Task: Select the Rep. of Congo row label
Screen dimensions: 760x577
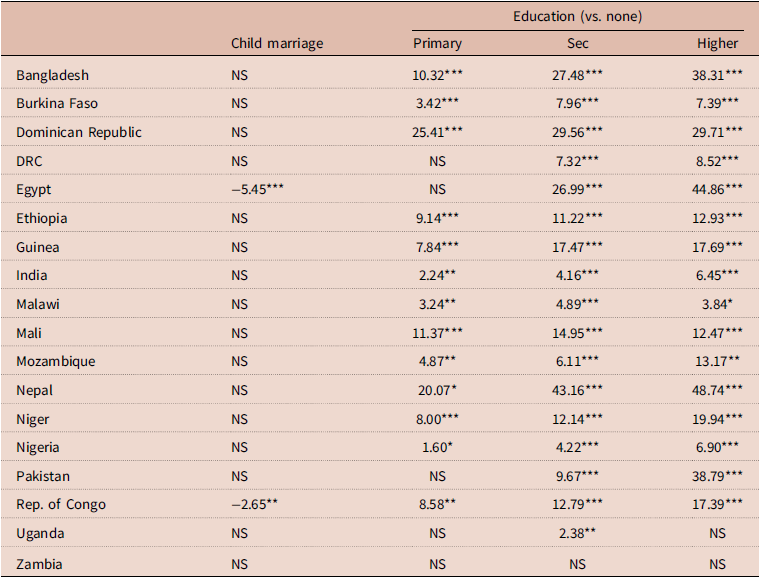Action: point(61,504)
